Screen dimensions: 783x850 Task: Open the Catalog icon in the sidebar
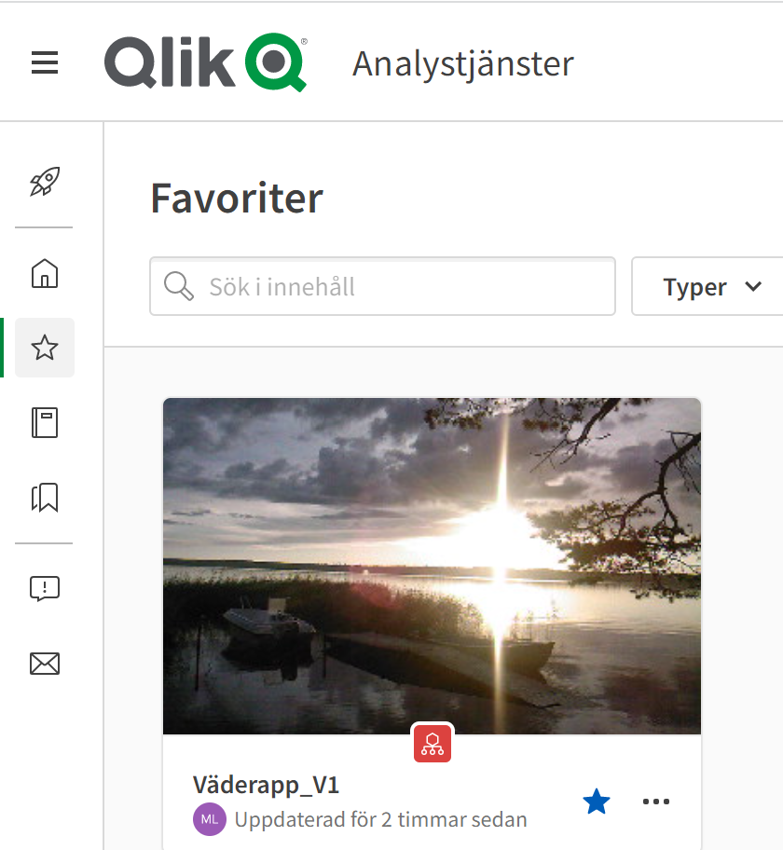click(44, 422)
